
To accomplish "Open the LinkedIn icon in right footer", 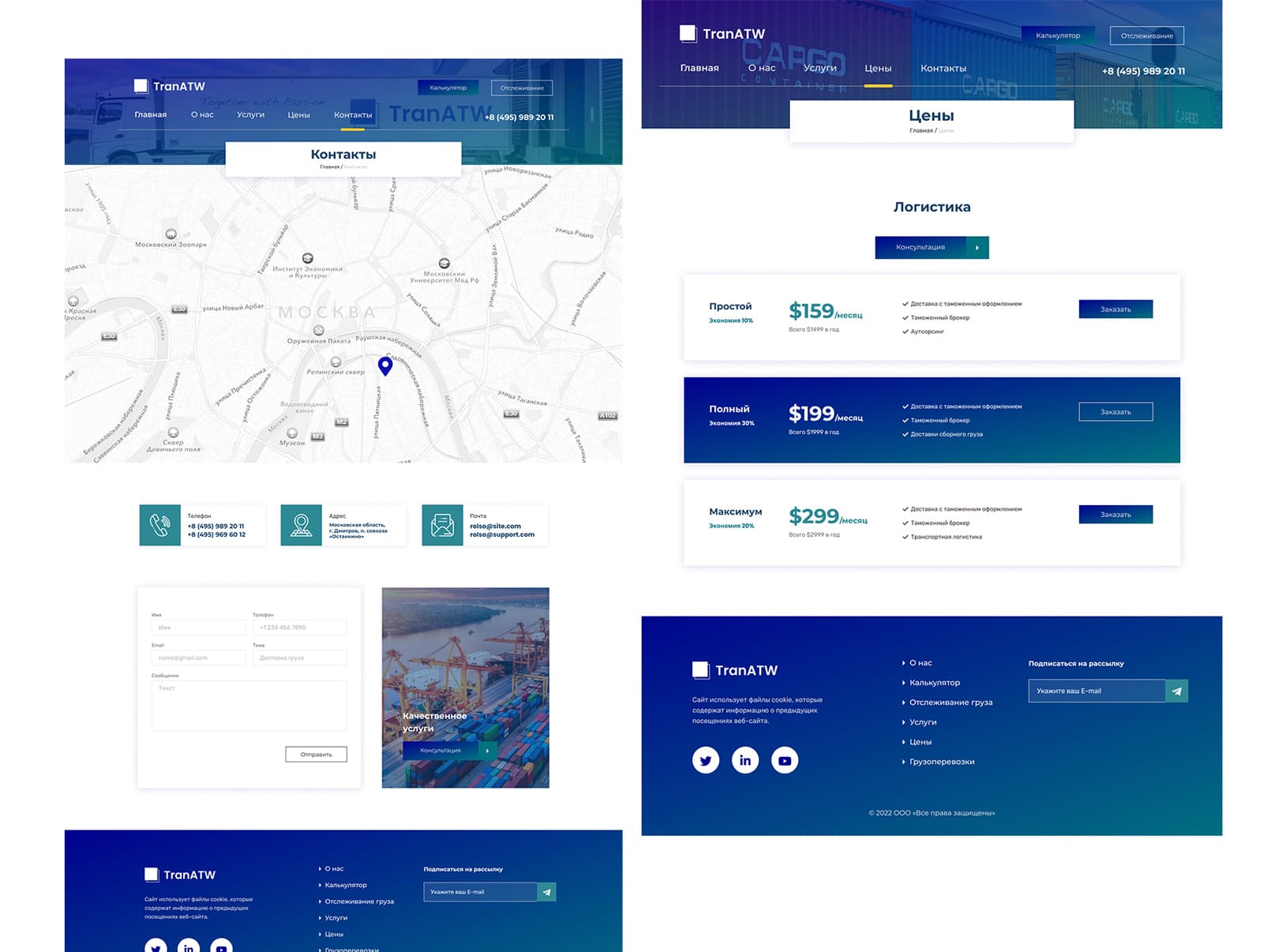I will pos(744,760).
